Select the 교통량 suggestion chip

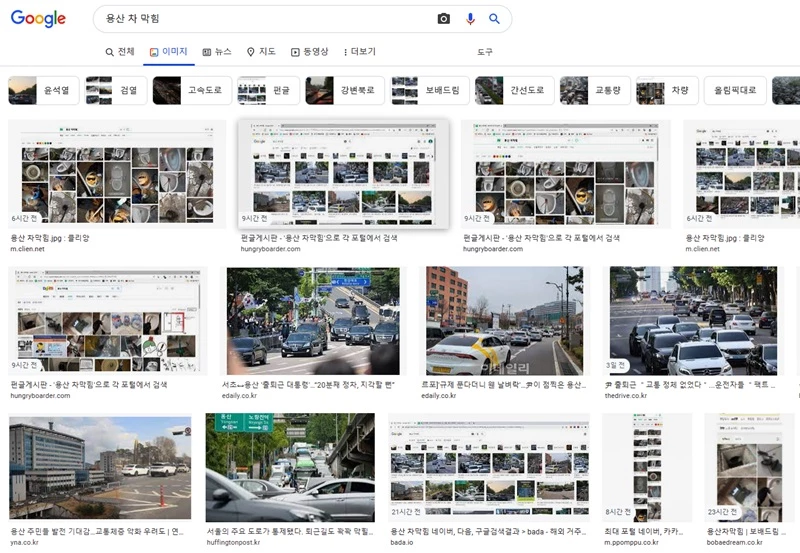pyautogui.click(x=595, y=91)
